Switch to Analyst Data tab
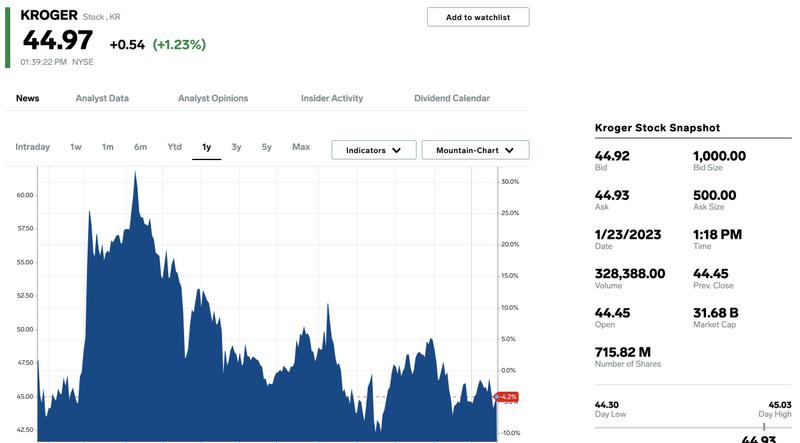800x443 pixels. tap(102, 98)
